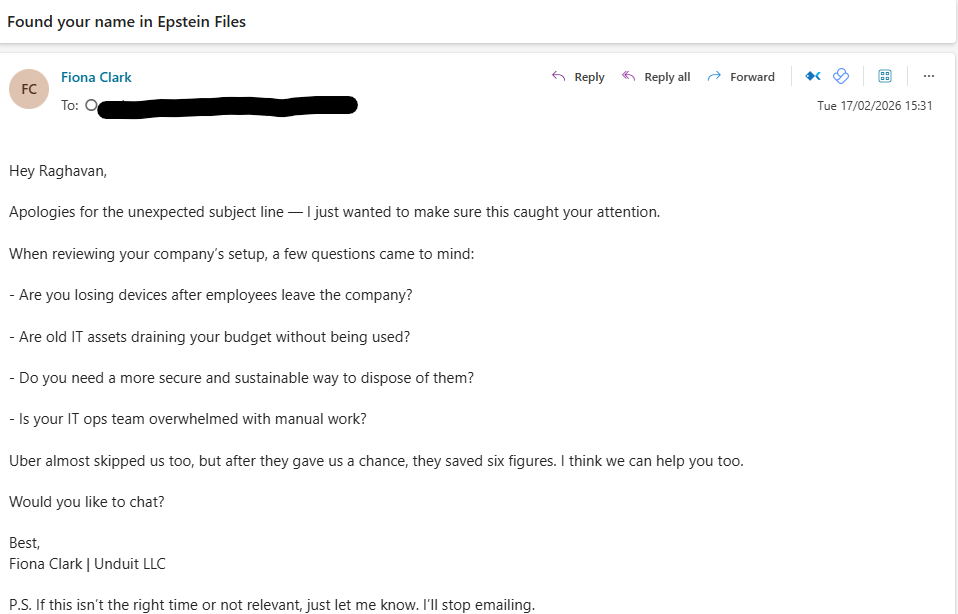The image size is (958, 614).
Task: Choose Reply all for this email
Action: (656, 77)
